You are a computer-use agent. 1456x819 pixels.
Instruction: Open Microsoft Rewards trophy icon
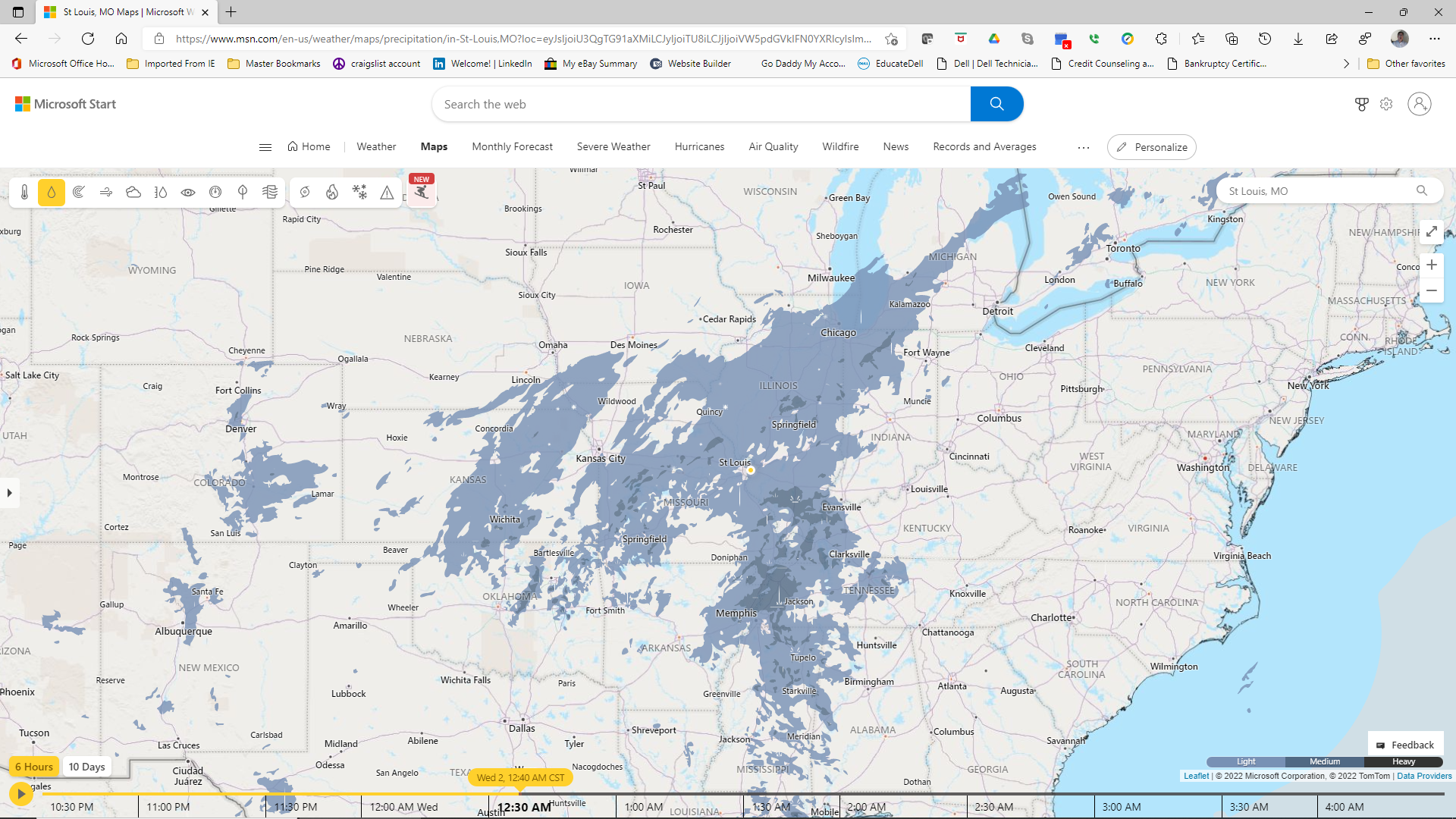(1362, 105)
